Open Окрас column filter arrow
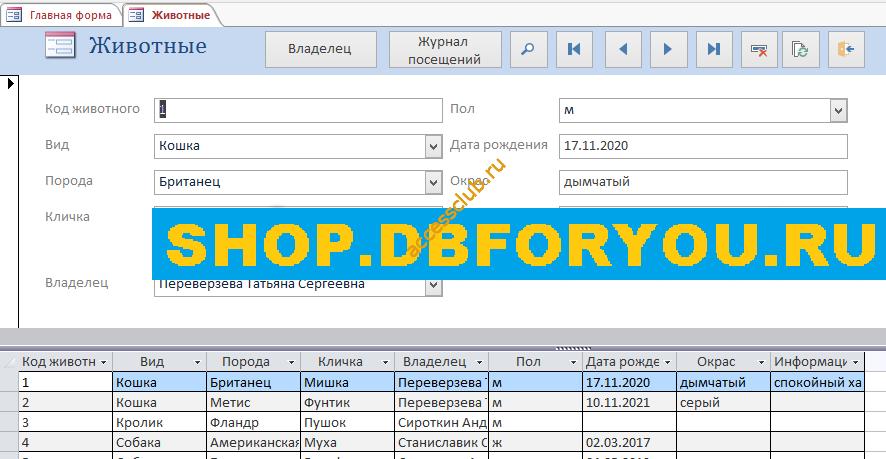The width and height of the screenshot is (886, 459). [x=761, y=362]
